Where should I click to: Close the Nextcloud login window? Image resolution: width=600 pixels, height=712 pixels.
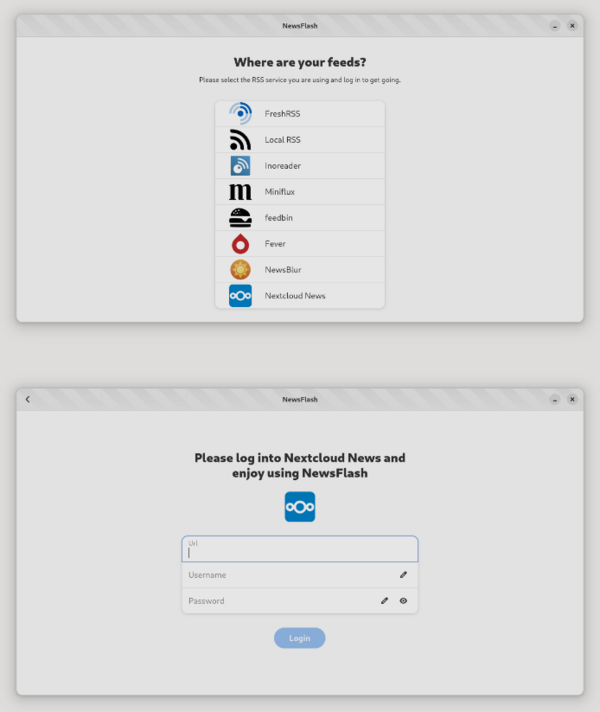point(572,399)
